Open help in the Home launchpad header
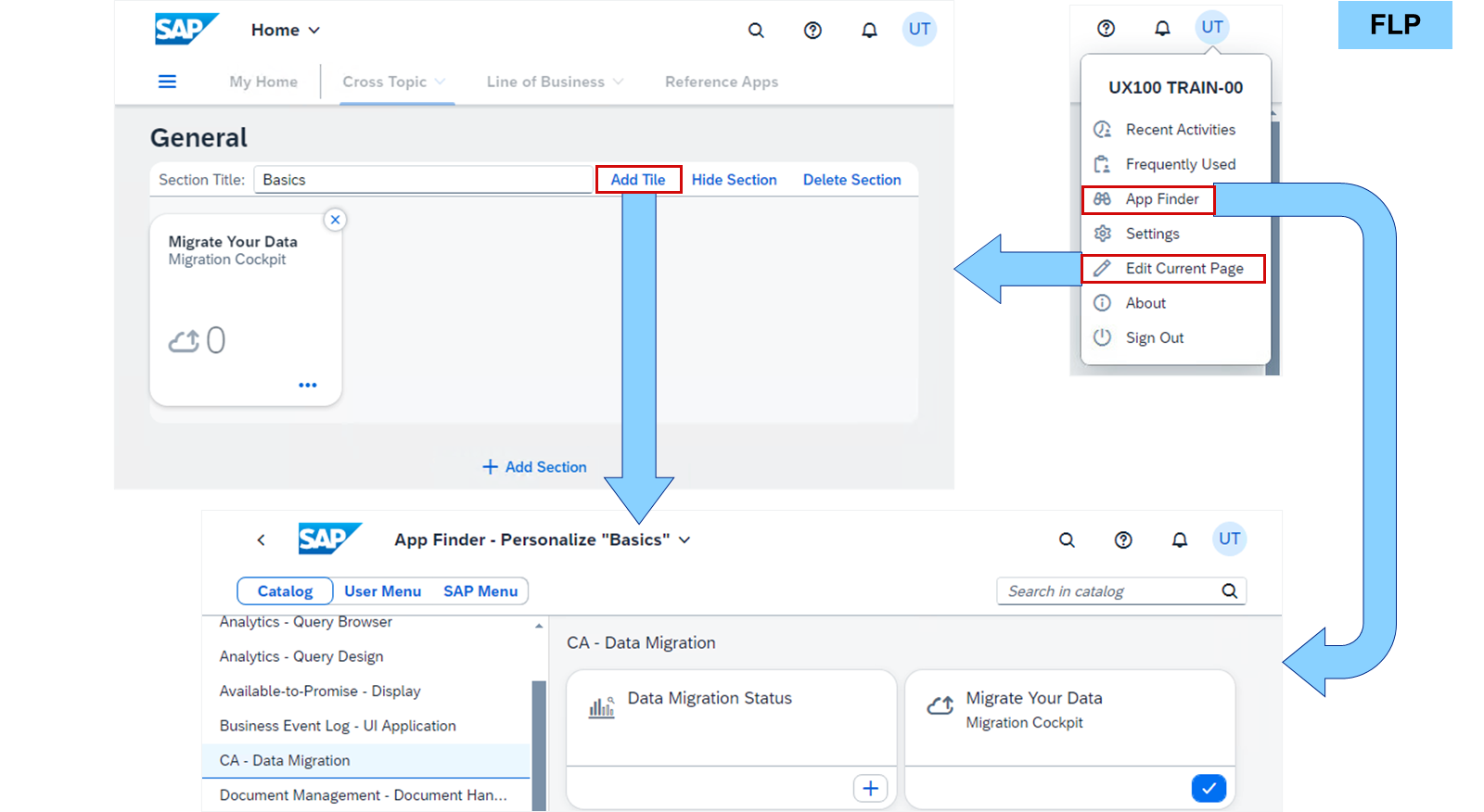 click(x=812, y=31)
